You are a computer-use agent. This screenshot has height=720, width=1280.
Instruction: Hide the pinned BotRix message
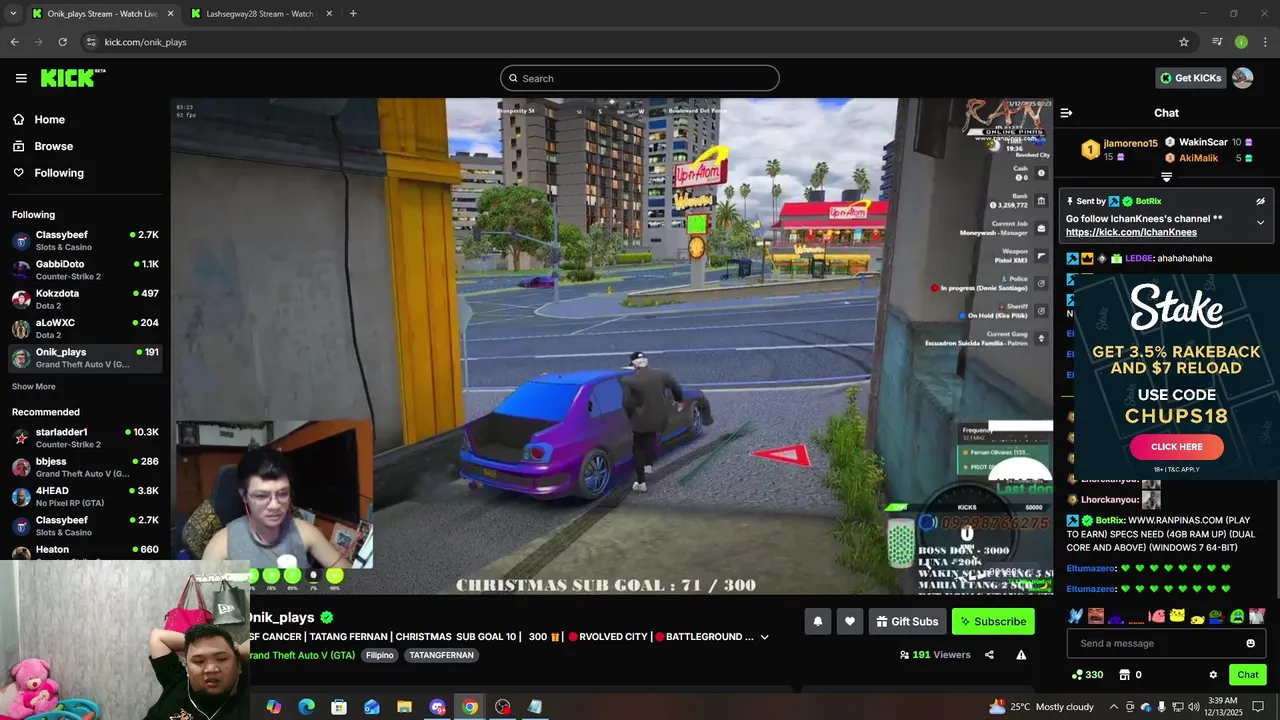point(1260,201)
